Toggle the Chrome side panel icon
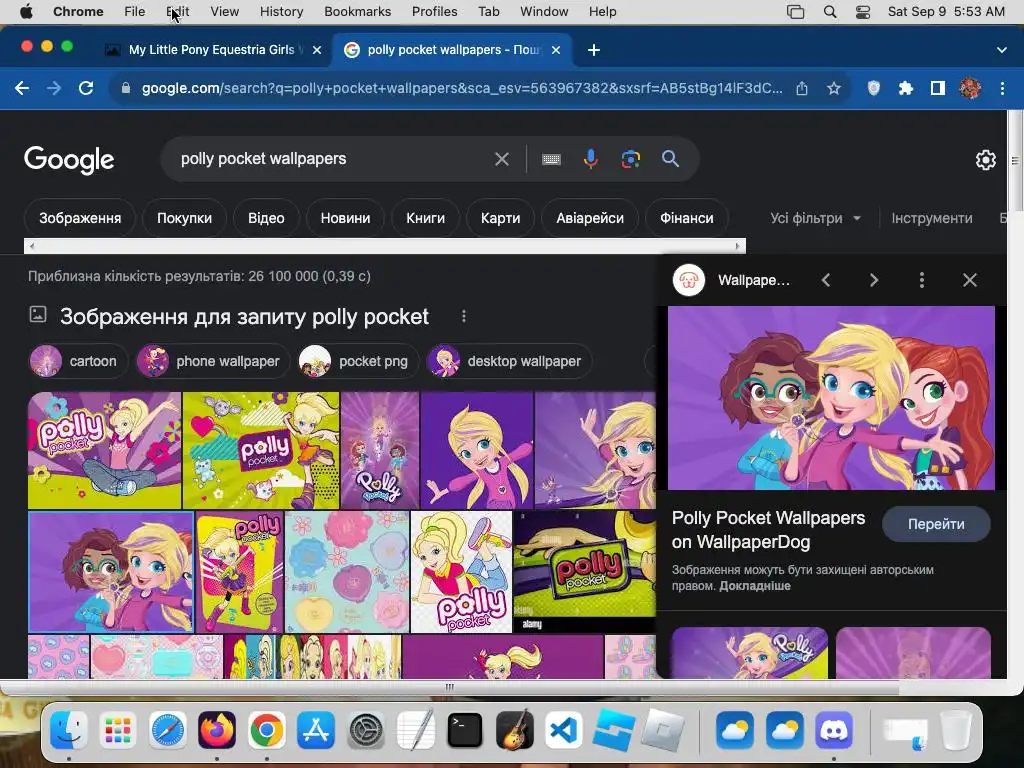This screenshot has width=1024, height=768. 938,88
